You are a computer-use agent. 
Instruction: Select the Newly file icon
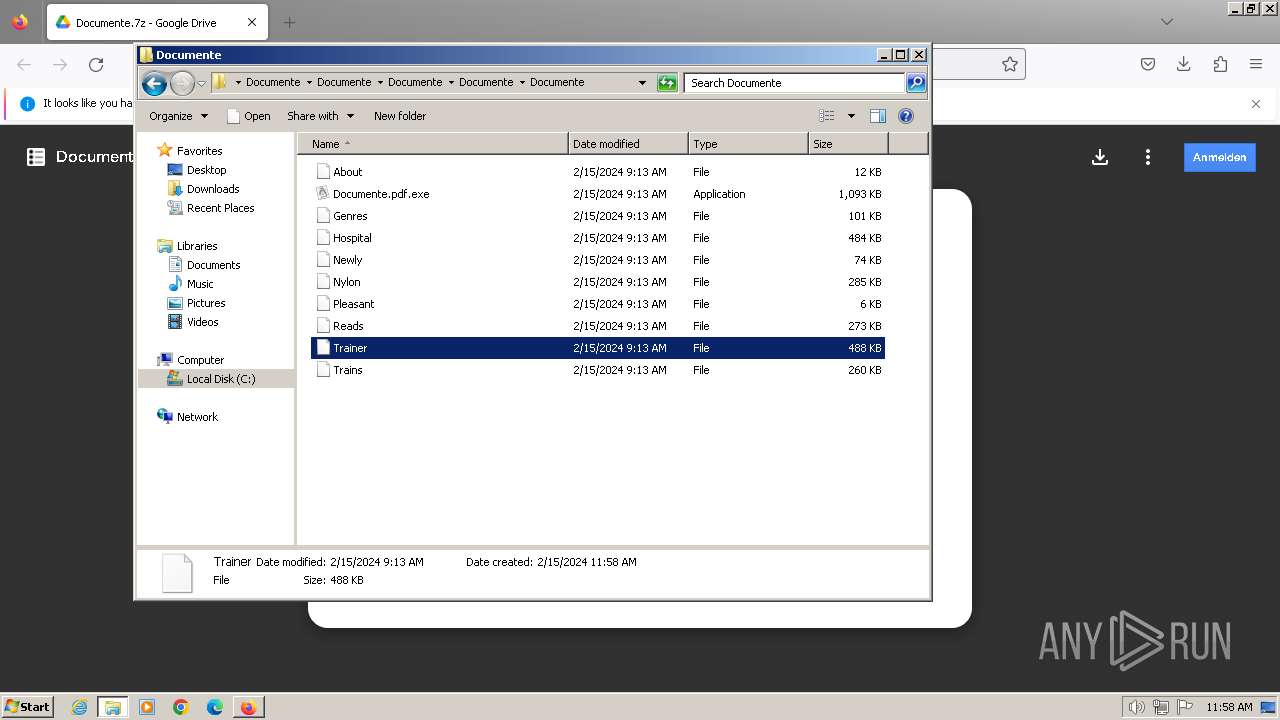(323, 260)
